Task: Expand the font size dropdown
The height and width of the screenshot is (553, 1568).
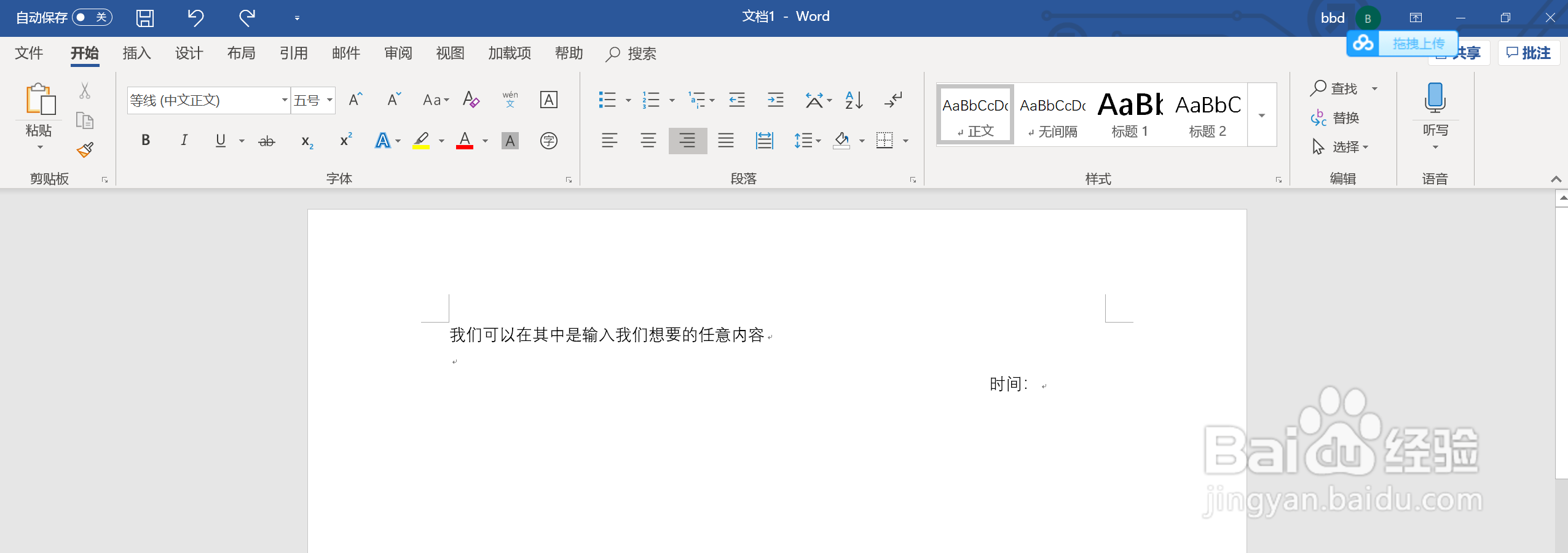Action: [x=329, y=100]
